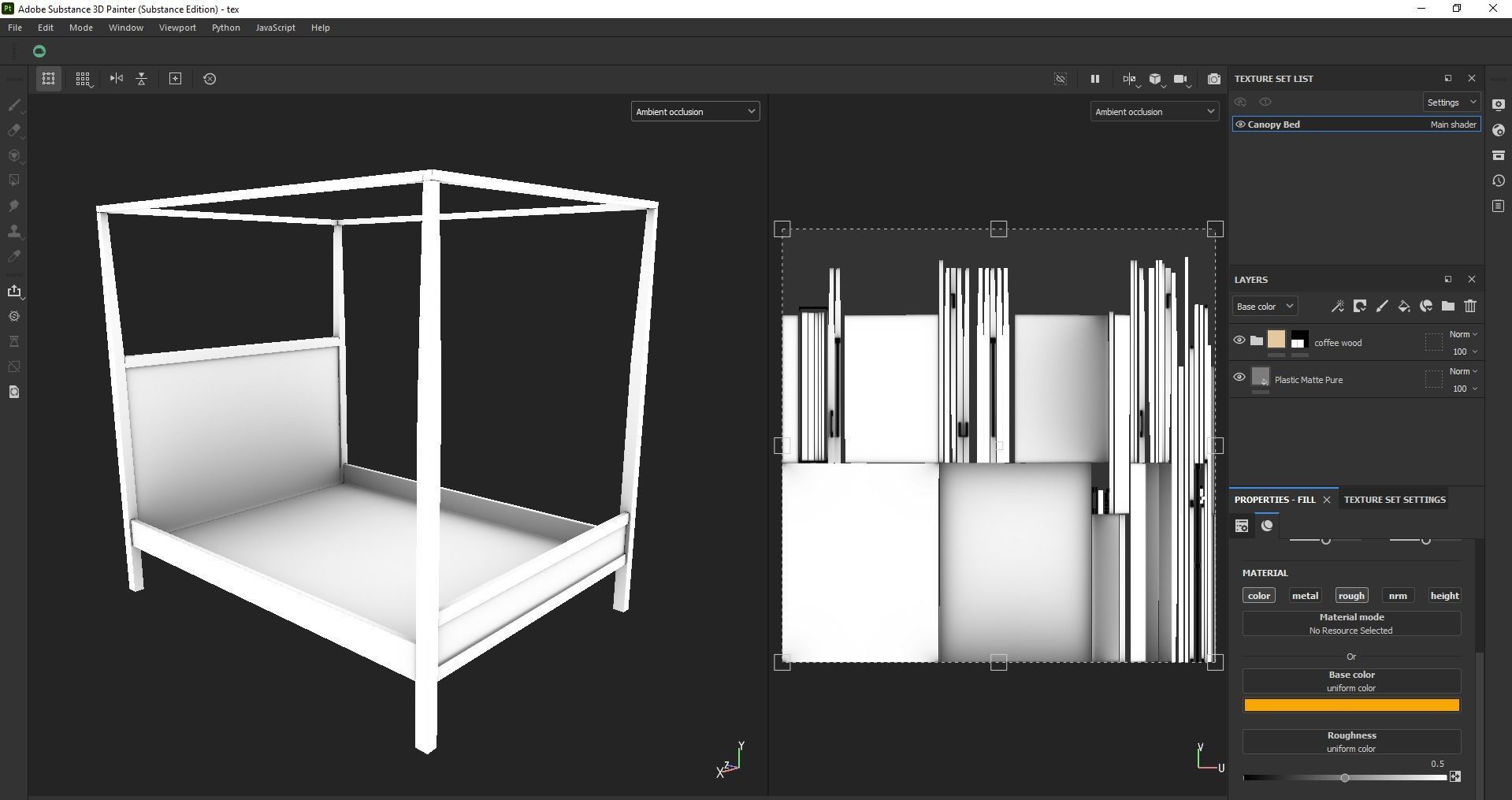Switch to Texture Set Settings tab

(1395, 500)
